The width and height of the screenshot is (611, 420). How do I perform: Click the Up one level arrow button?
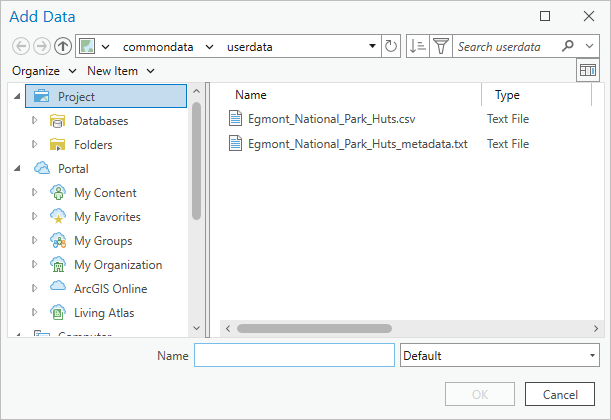62,47
